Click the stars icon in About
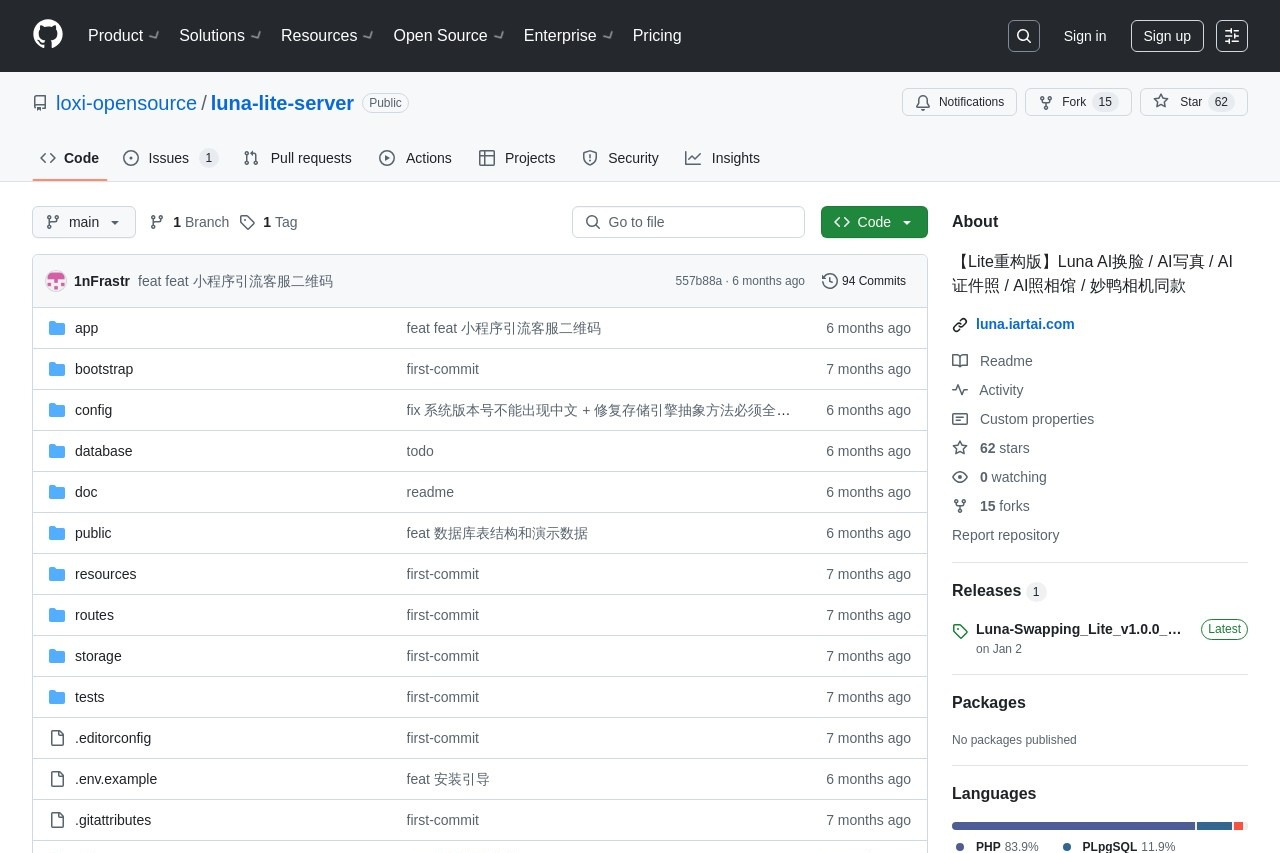Image resolution: width=1280 pixels, height=853 pixels. coord(960,448)
